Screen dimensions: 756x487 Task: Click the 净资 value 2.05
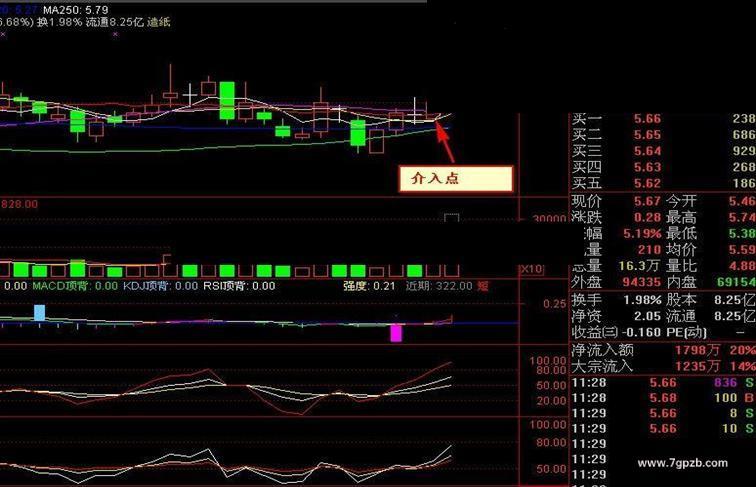[647, 316]
